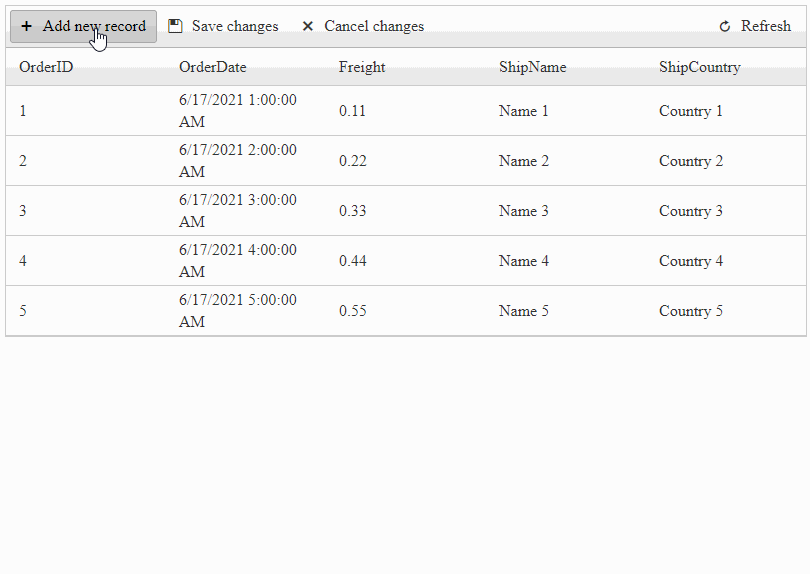
Task: Select the OrderID 5 cell
Action: [89, 311]
